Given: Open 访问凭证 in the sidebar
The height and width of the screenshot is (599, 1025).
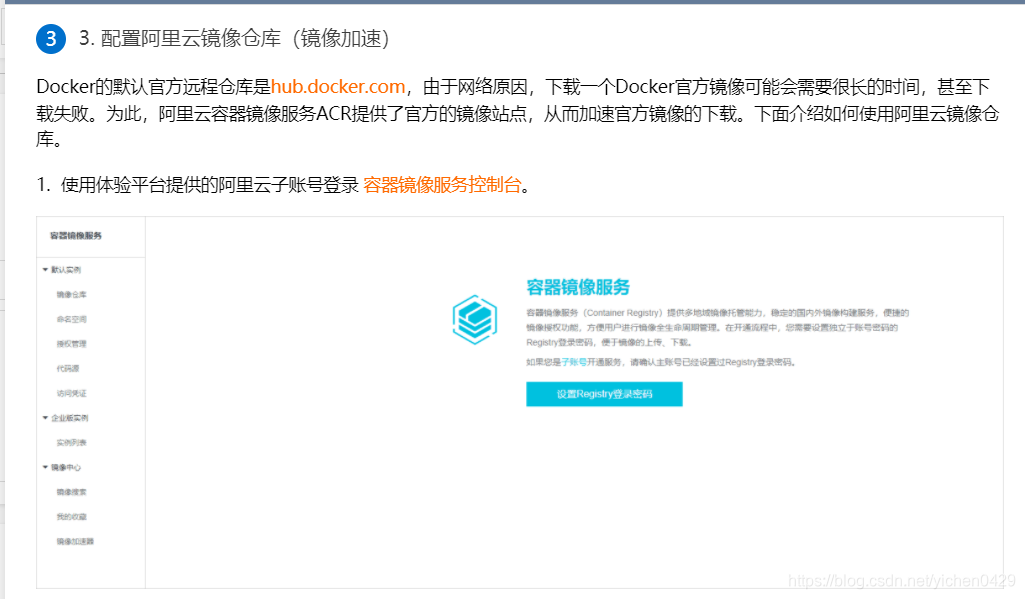Looking at the screenshot, I should pyautogui.click(x=71, y=394).
